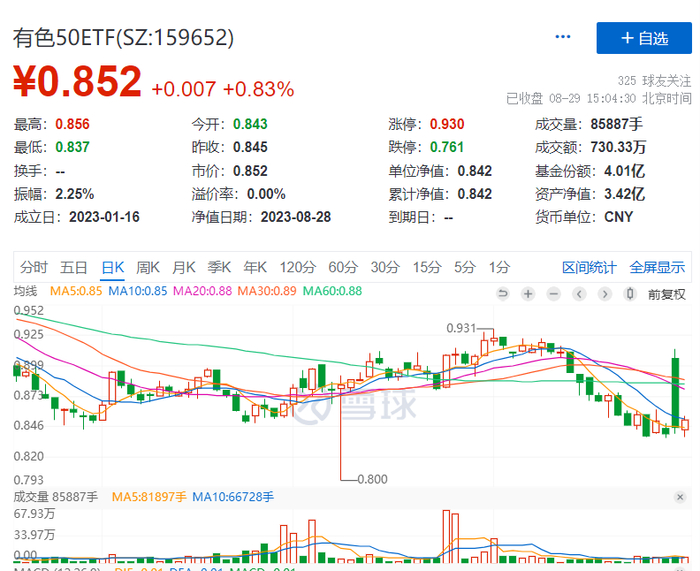Viewport: 700px width, 571px height.
Task: Click the 最低 value 0.837
Action: tap(72, 147)
